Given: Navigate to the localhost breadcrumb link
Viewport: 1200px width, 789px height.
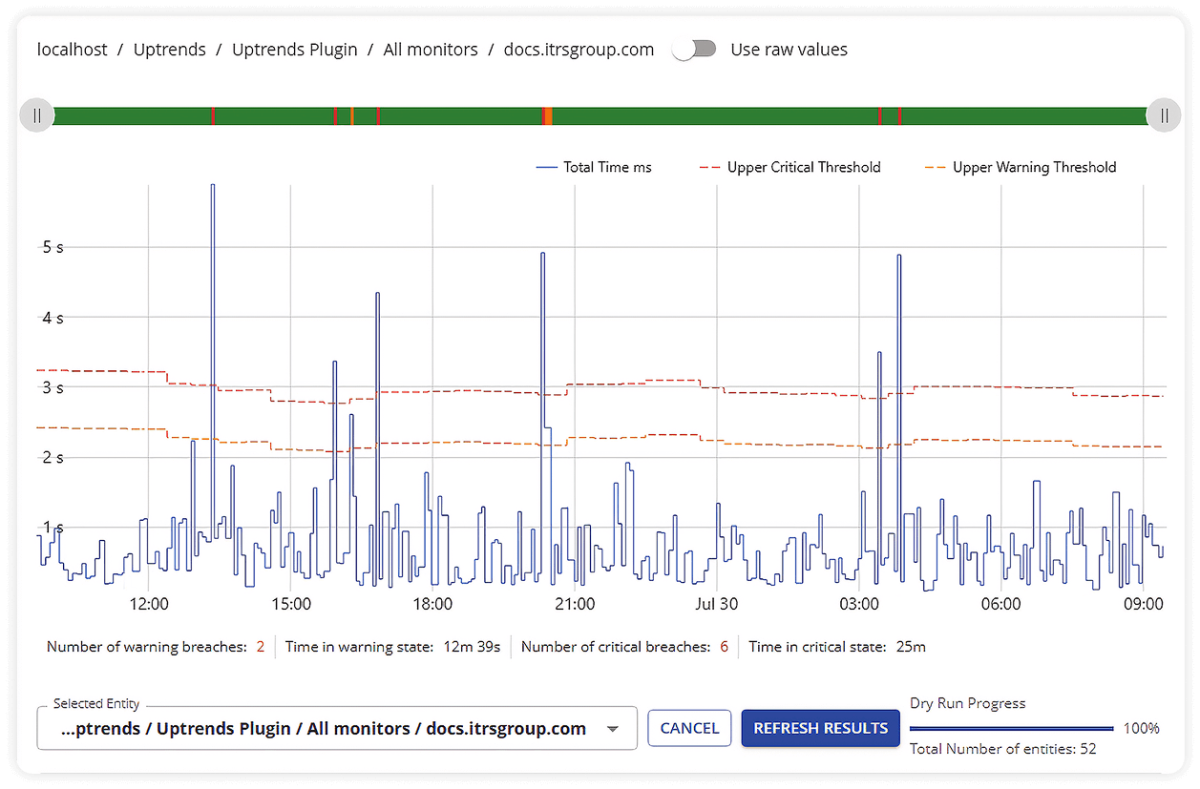Looking at the screenshot, I should [71, 49].
